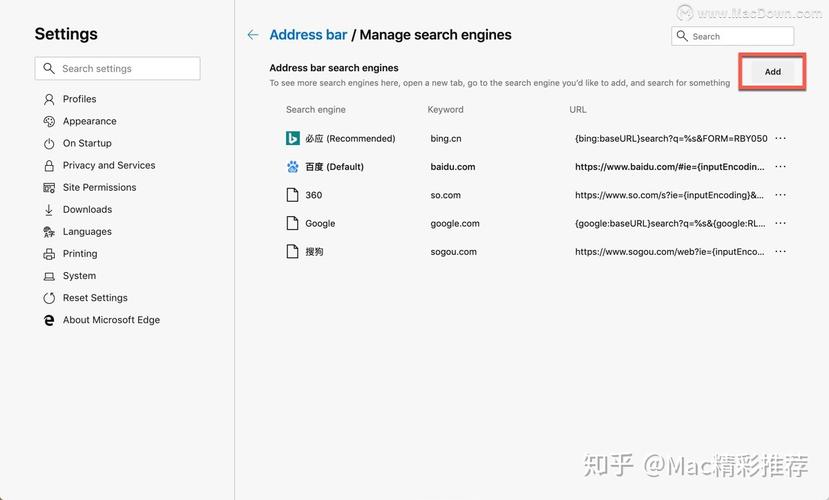Go to Downloads settings
829x500 pixels.
pos(87,210)
